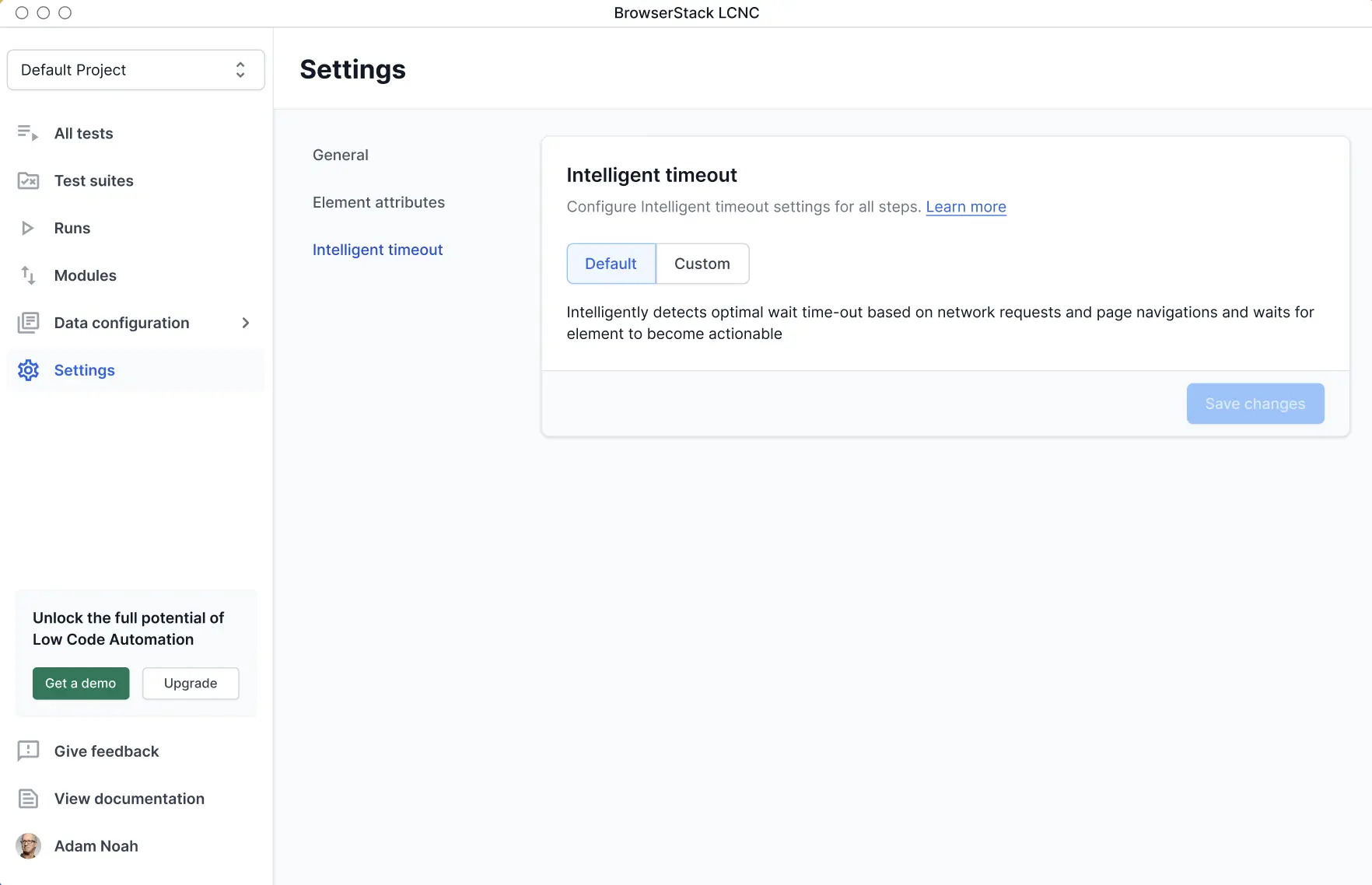Image resolution: width=1372 pixels, height=885 pixels.
Task: Click the Settings page heading
Action: tap(352, 69)
